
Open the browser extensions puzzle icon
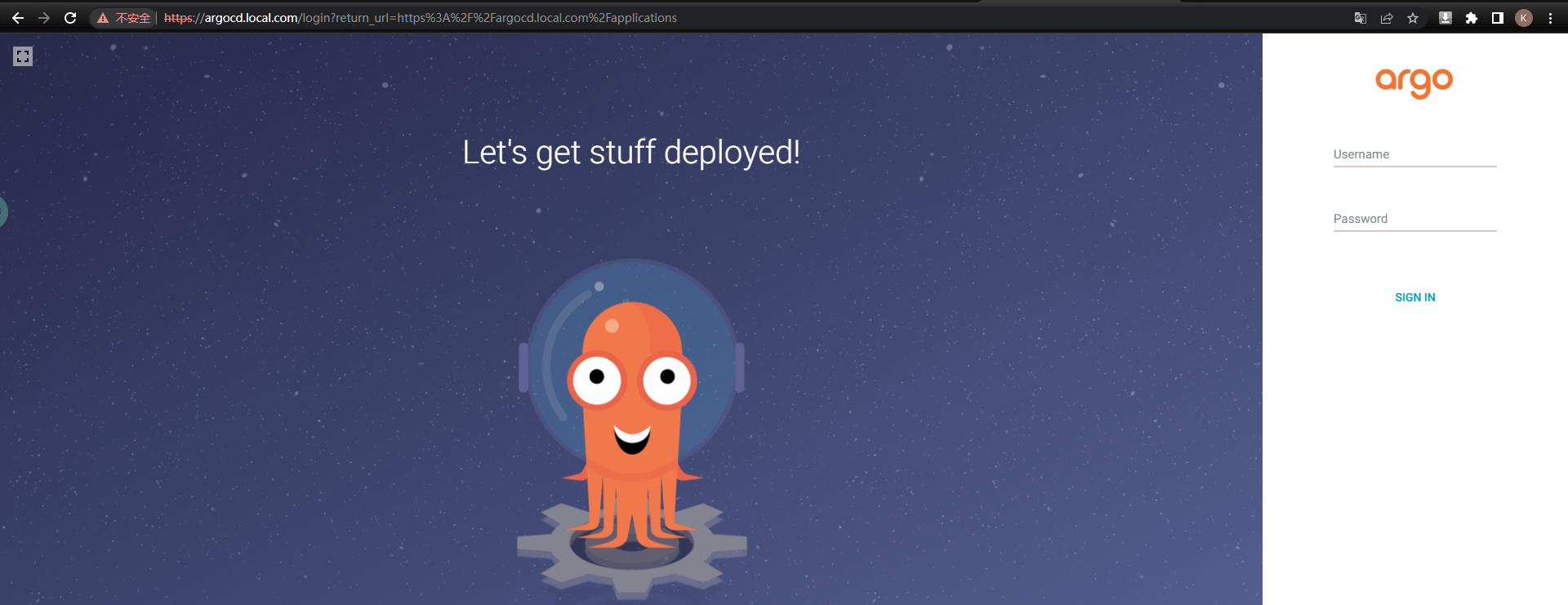click(x=1472, y=18)
